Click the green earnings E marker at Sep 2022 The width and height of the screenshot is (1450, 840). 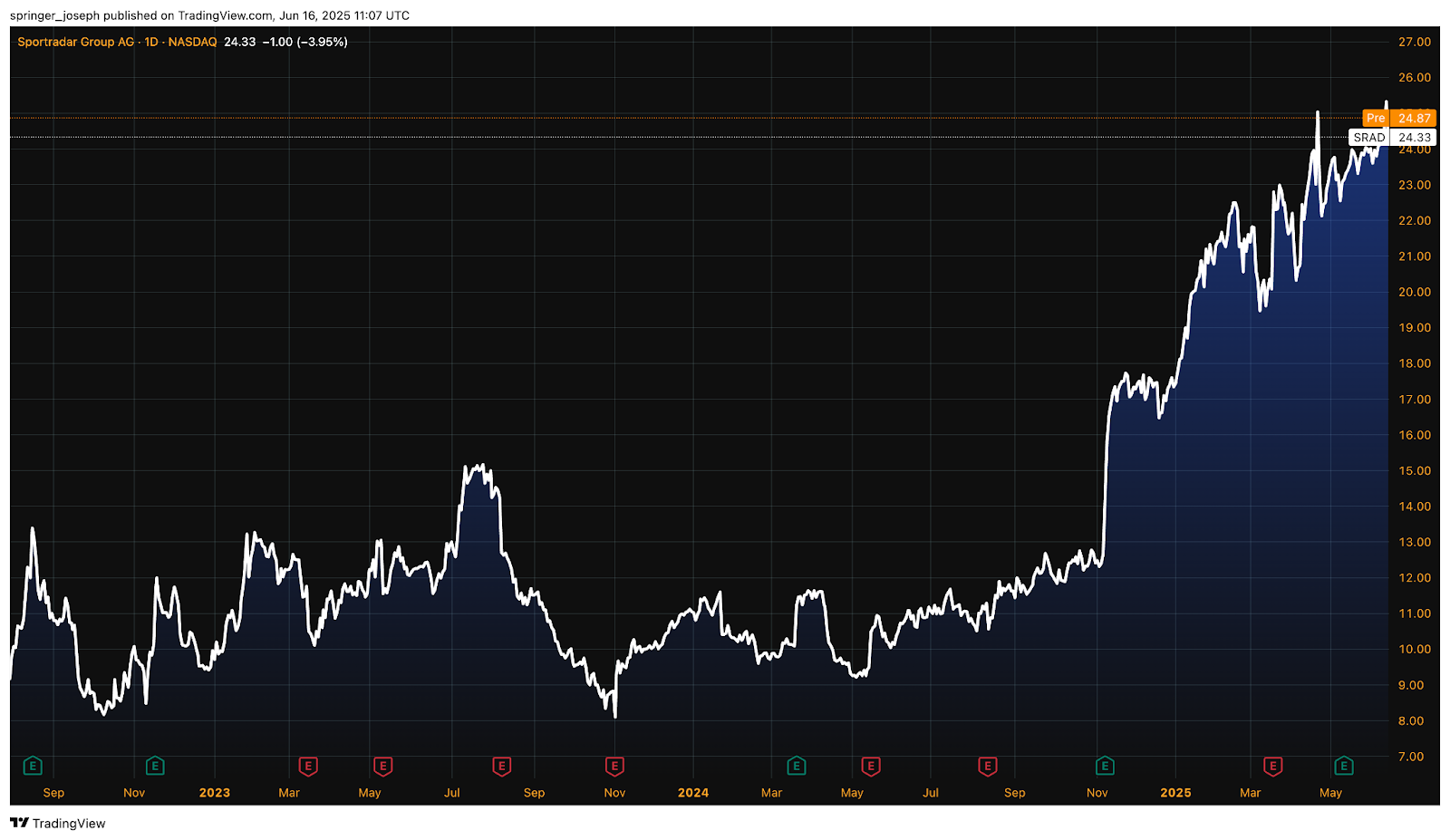(33, 767)
